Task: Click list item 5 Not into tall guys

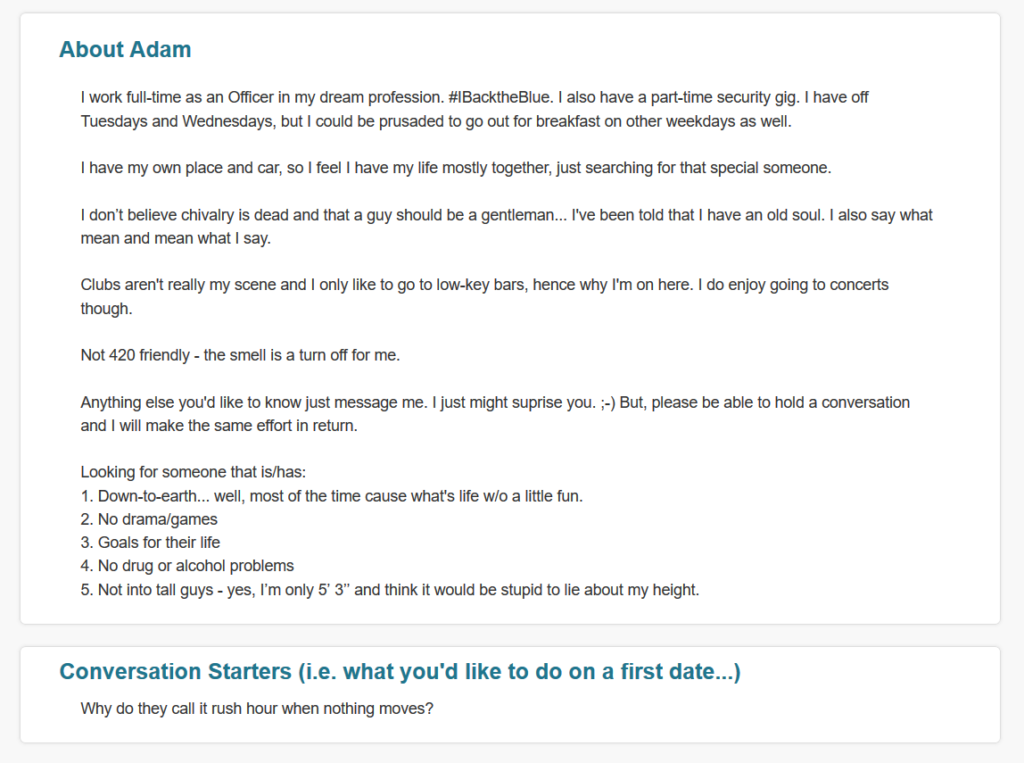Action: tap(390, 590)
